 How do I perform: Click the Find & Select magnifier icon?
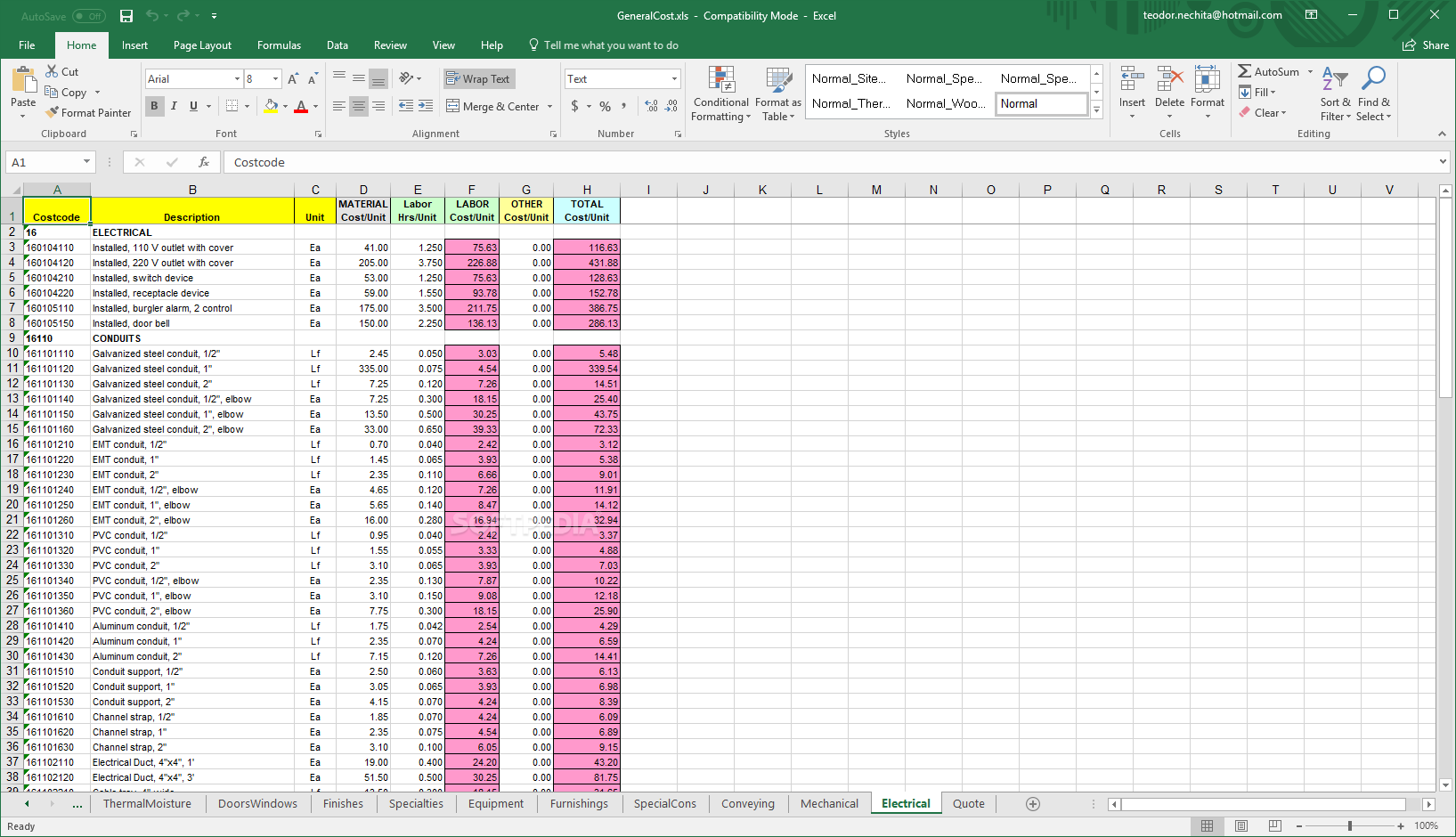[x=1374, y=79]
